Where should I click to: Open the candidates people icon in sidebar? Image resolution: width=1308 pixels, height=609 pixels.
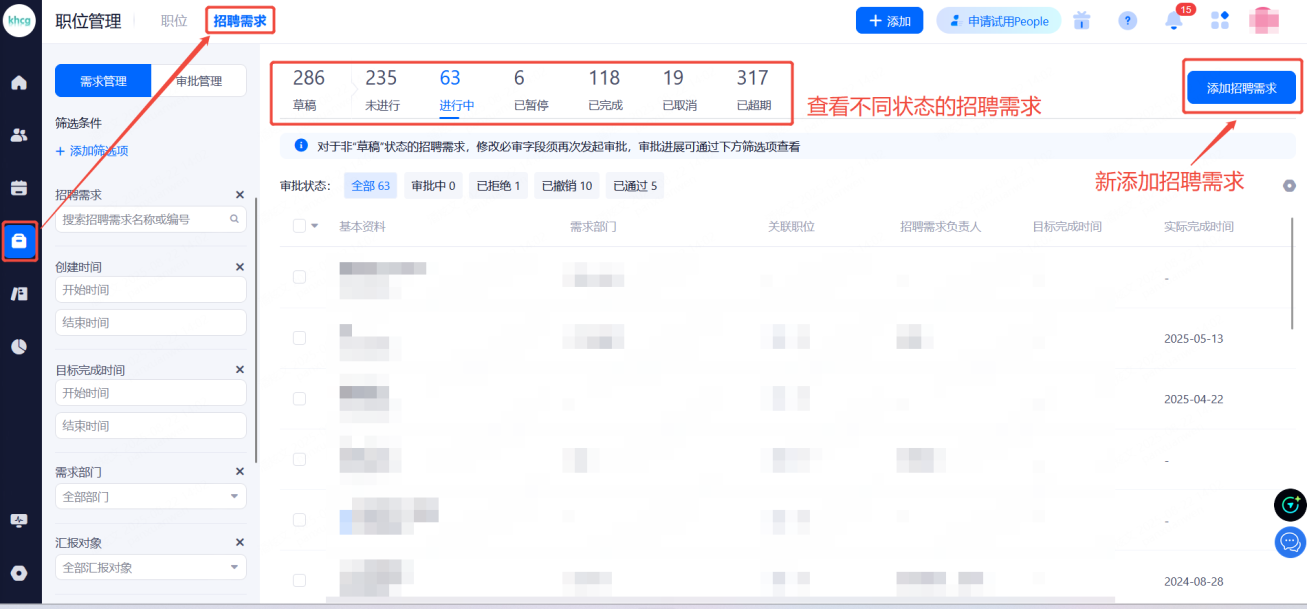19,135
